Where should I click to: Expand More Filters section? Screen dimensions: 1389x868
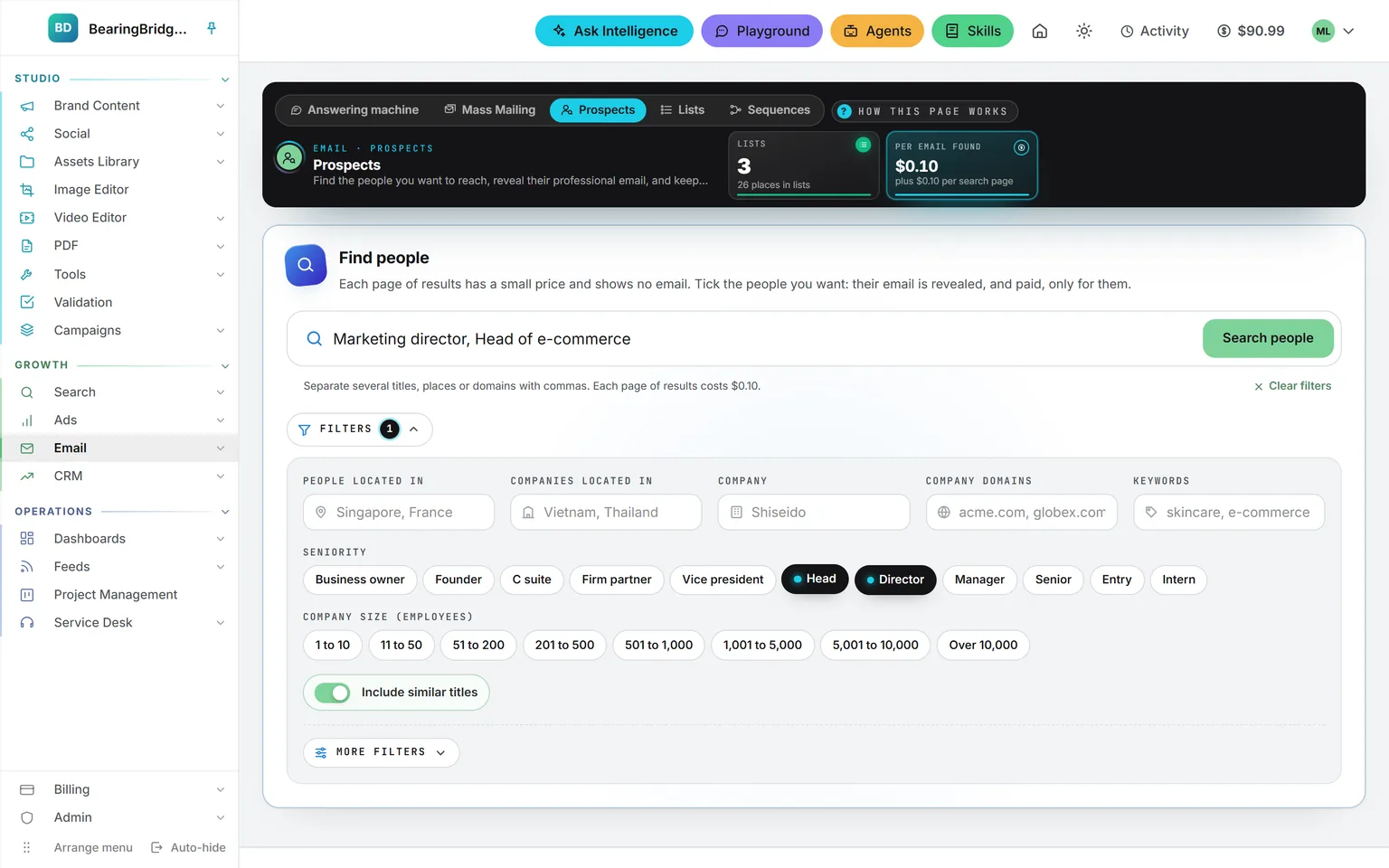click(381, 752)
